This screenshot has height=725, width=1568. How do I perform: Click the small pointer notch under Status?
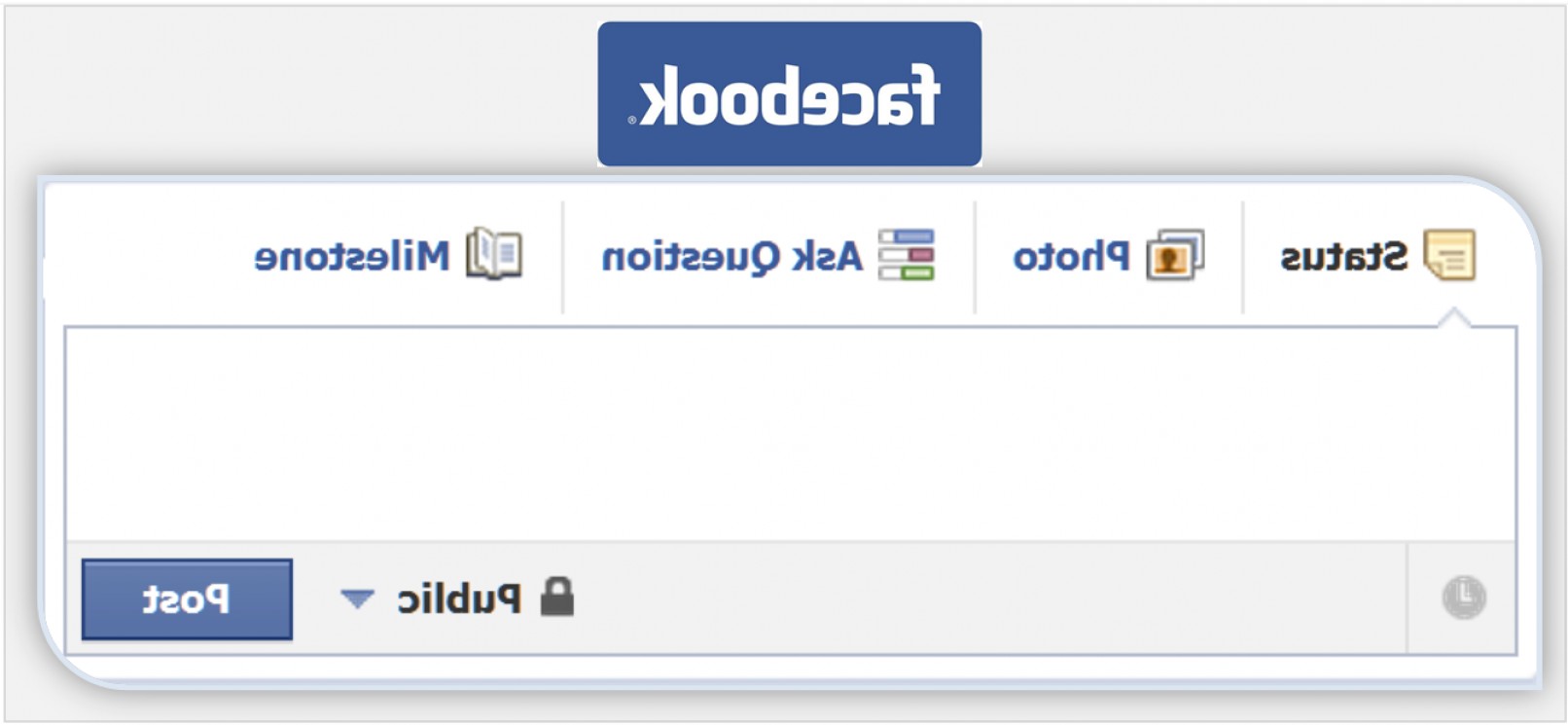(1453, 318)
